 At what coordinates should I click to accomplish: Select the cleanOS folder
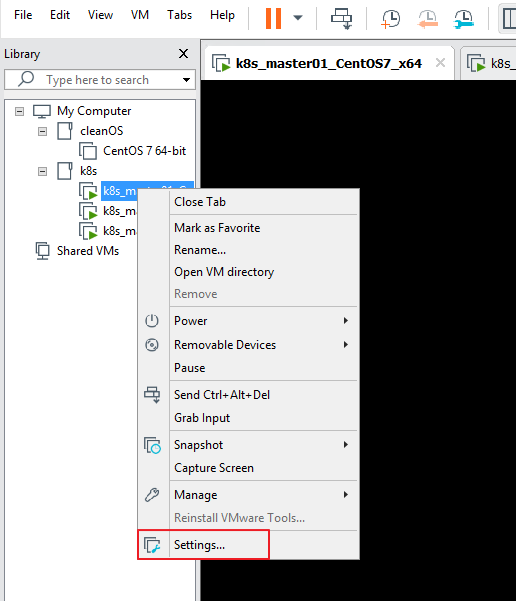pos(102,131)
